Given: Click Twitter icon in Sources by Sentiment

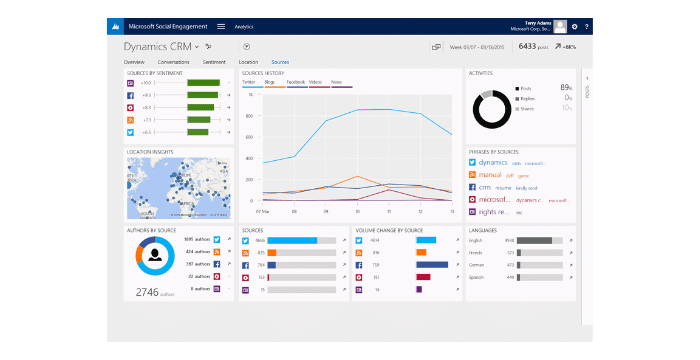Looking at the screenshot, I should click(130, 132).
